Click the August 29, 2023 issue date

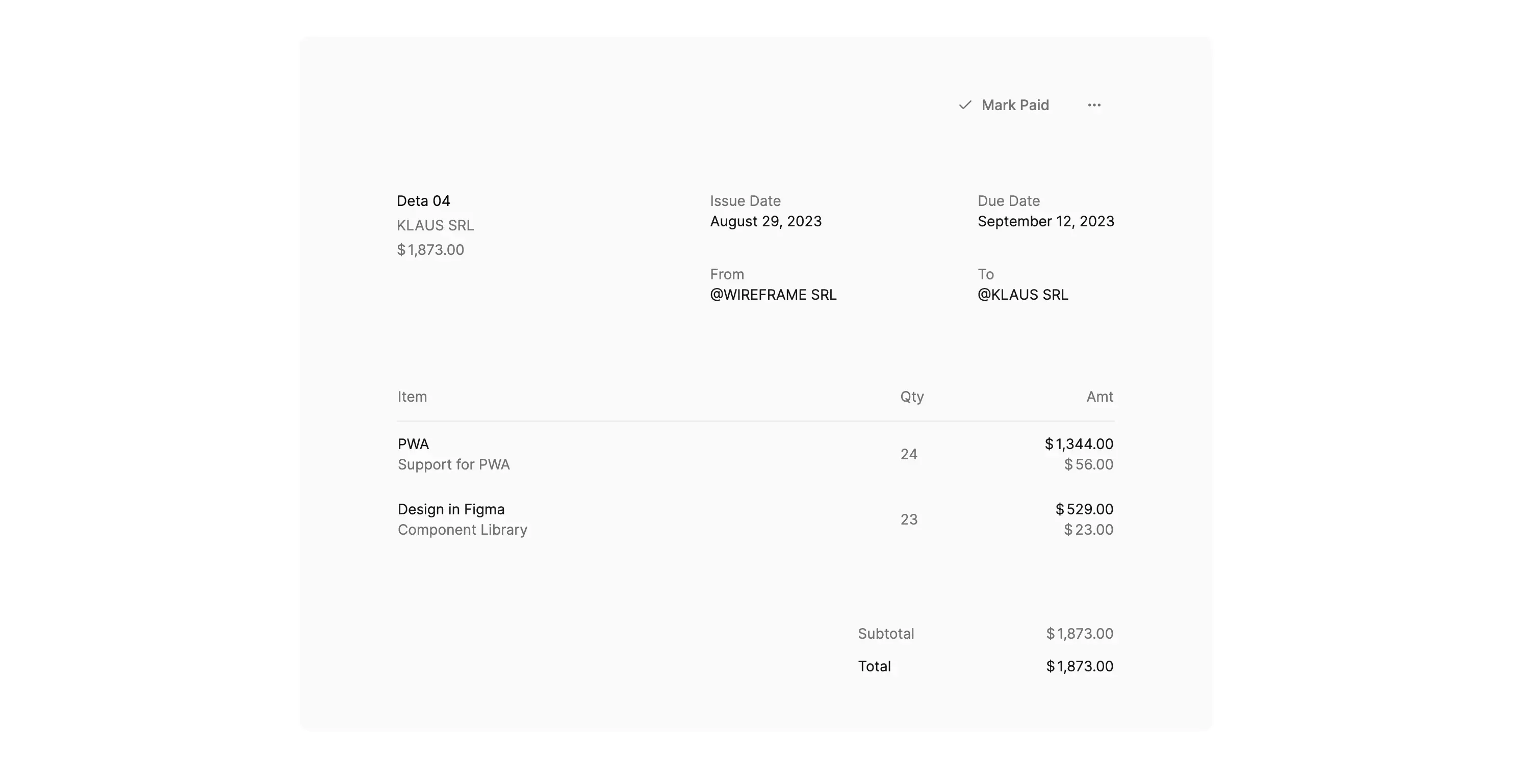(x=765, y=221)
